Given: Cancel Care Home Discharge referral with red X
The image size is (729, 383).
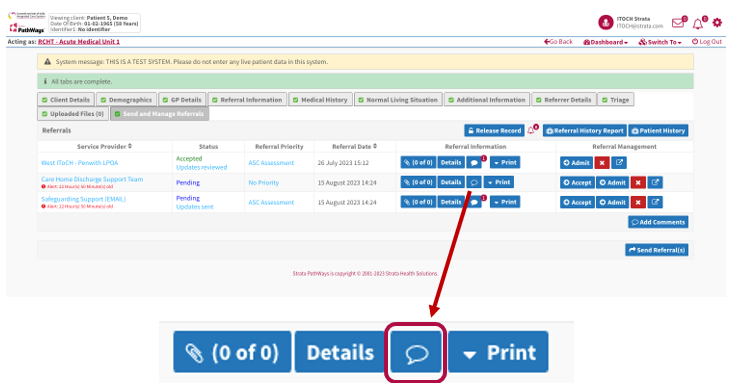Looking at the screenshot, I should click(x=638, y=183).
